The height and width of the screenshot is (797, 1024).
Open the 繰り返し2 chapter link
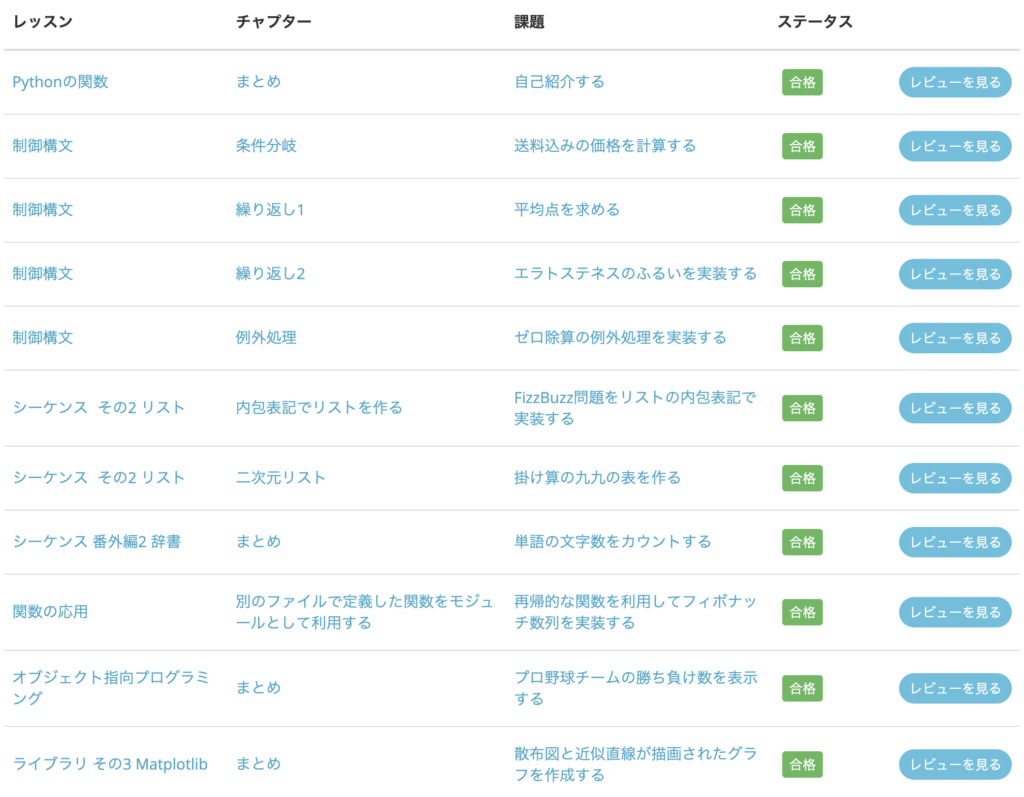click(x=270, y=274)
